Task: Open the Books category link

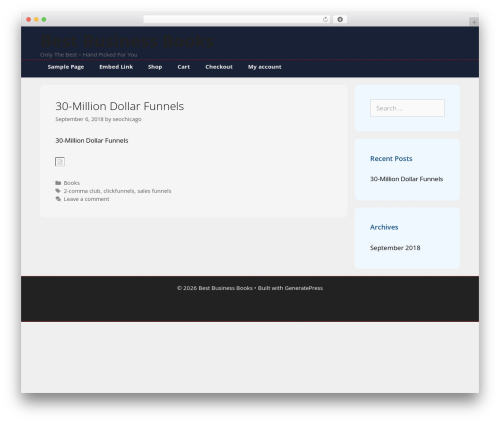Action: point(72,183)
